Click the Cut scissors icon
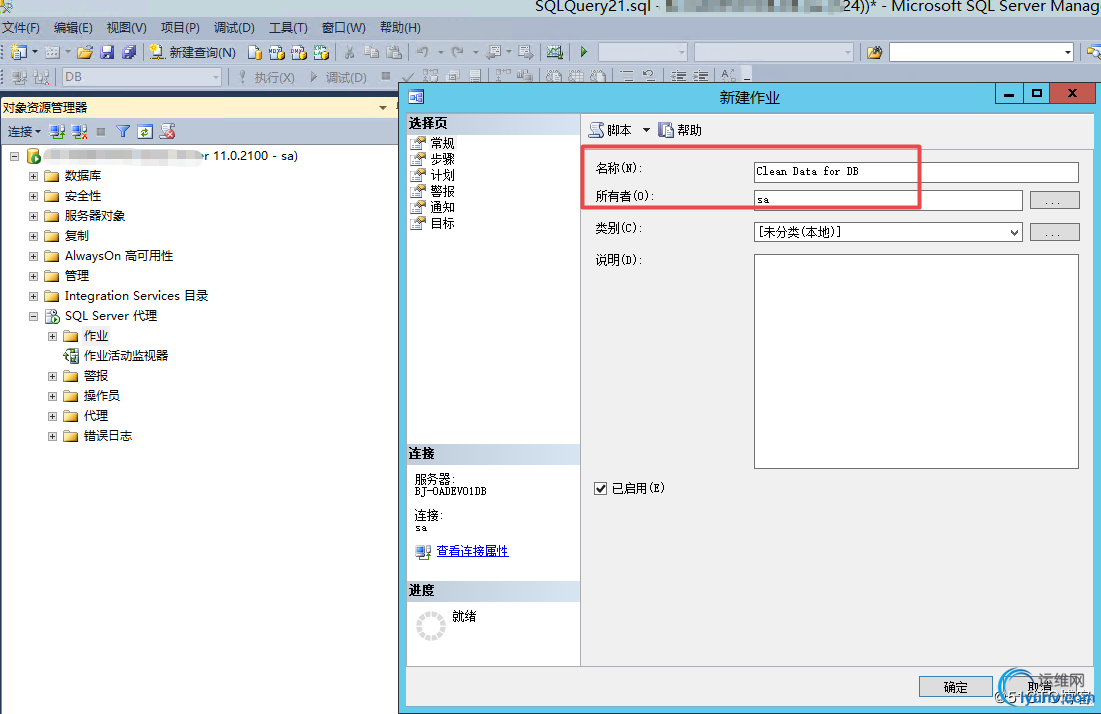Screen dimensions: 1101x714 (349, 53)
